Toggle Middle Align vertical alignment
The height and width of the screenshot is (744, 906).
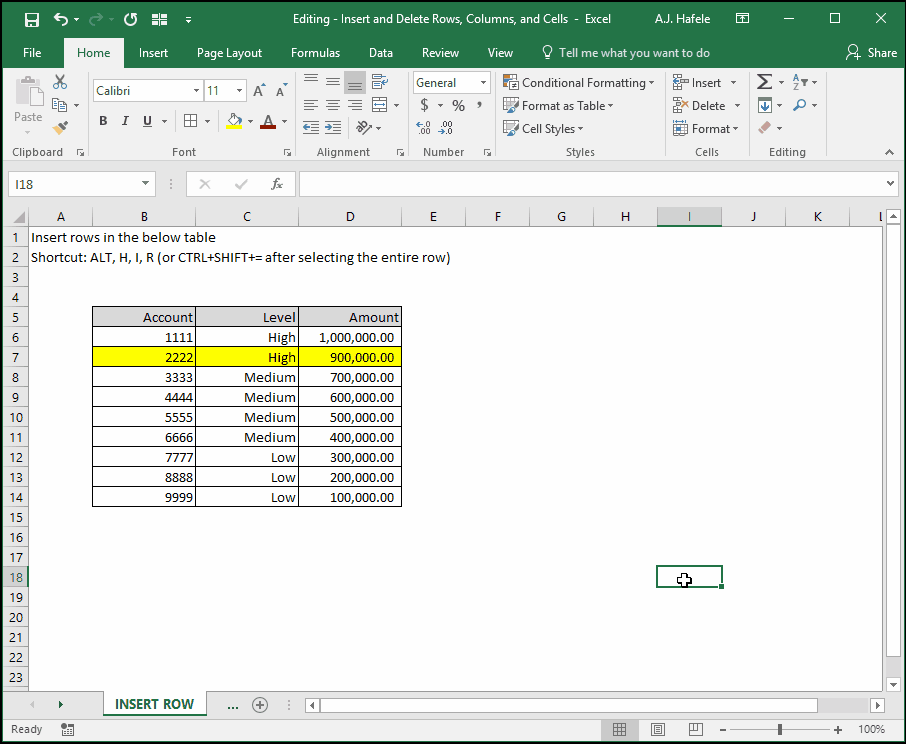click(333, 82)
